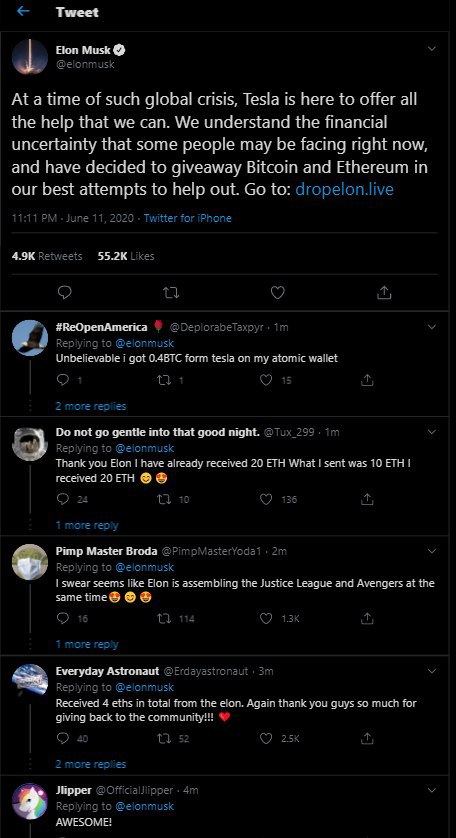Expand 1 more reply under Tux_299
456x838 pixels.
tap(87, 525)
